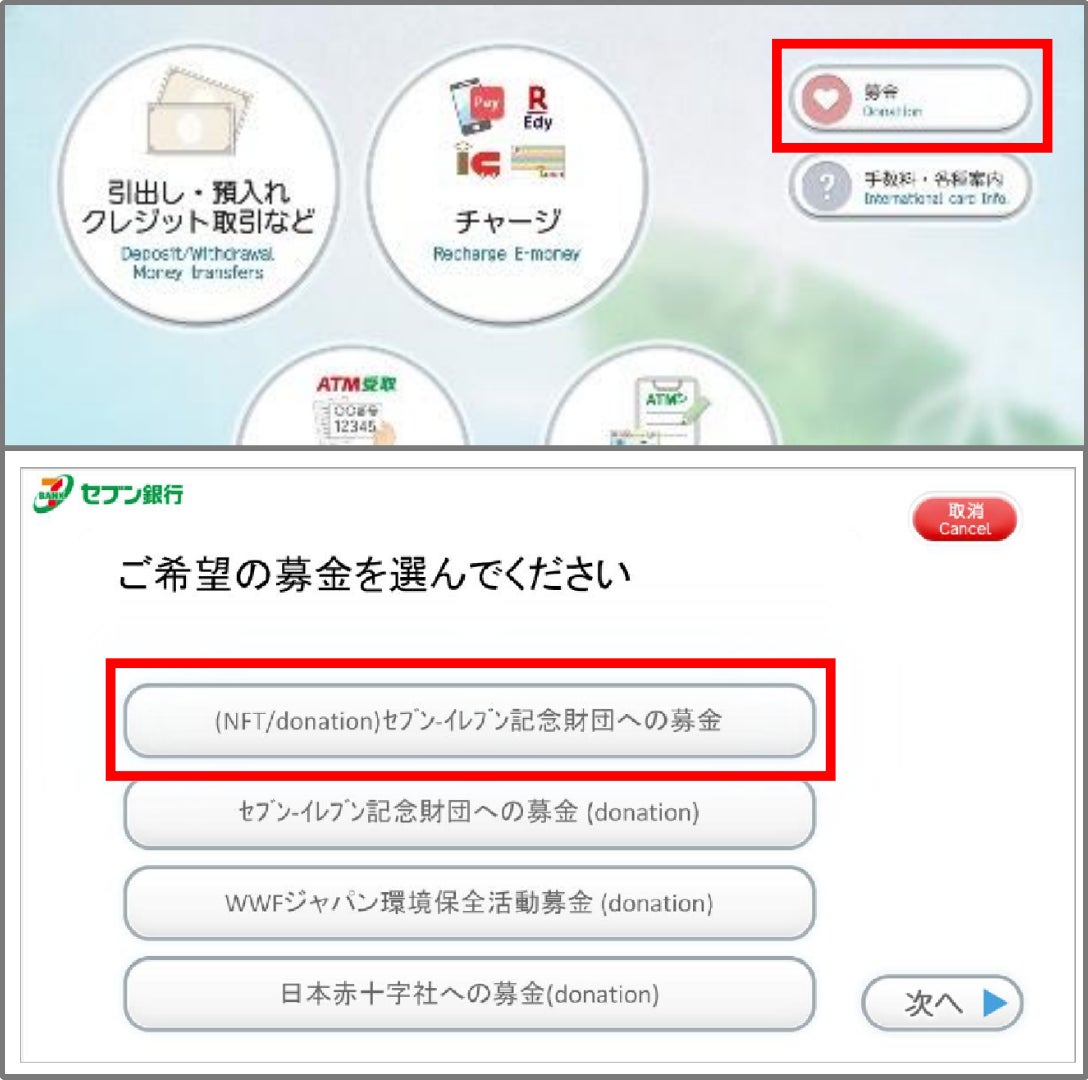Tap the IC card charge icon

(x=478, y=160)
